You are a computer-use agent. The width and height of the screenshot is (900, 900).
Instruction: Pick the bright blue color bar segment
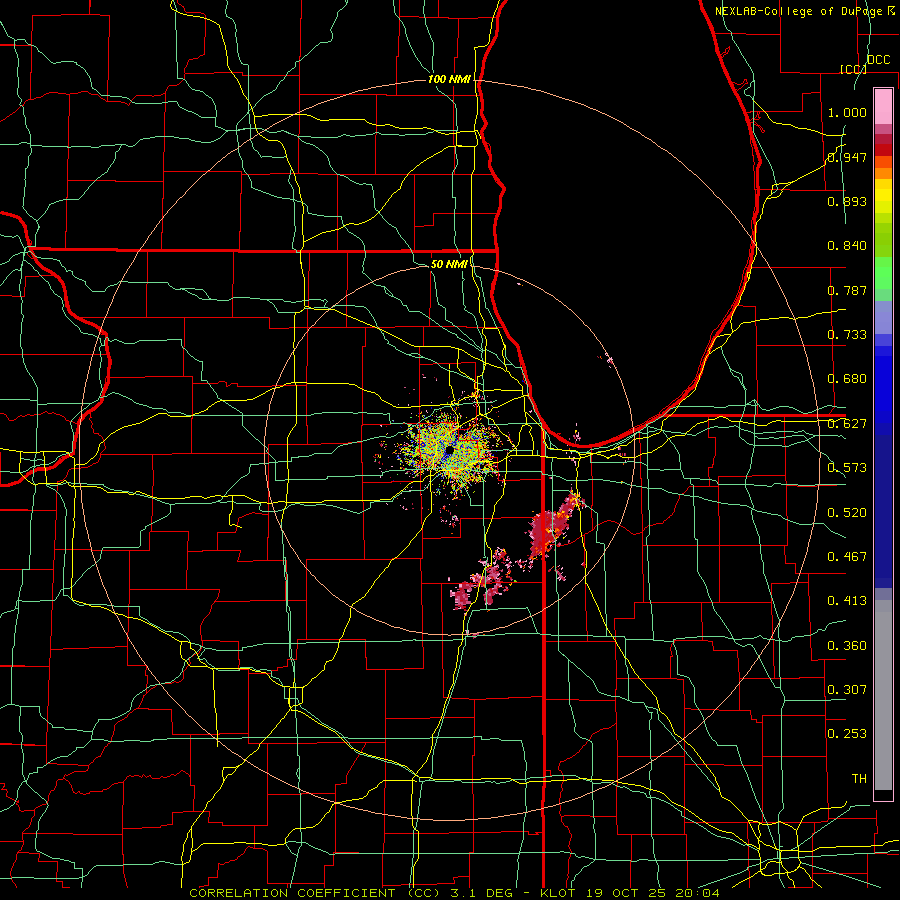point(883,390)
